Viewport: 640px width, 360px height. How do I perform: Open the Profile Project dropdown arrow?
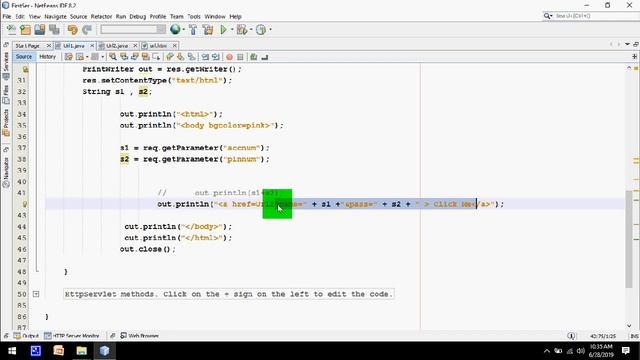[x=270, y=29]
